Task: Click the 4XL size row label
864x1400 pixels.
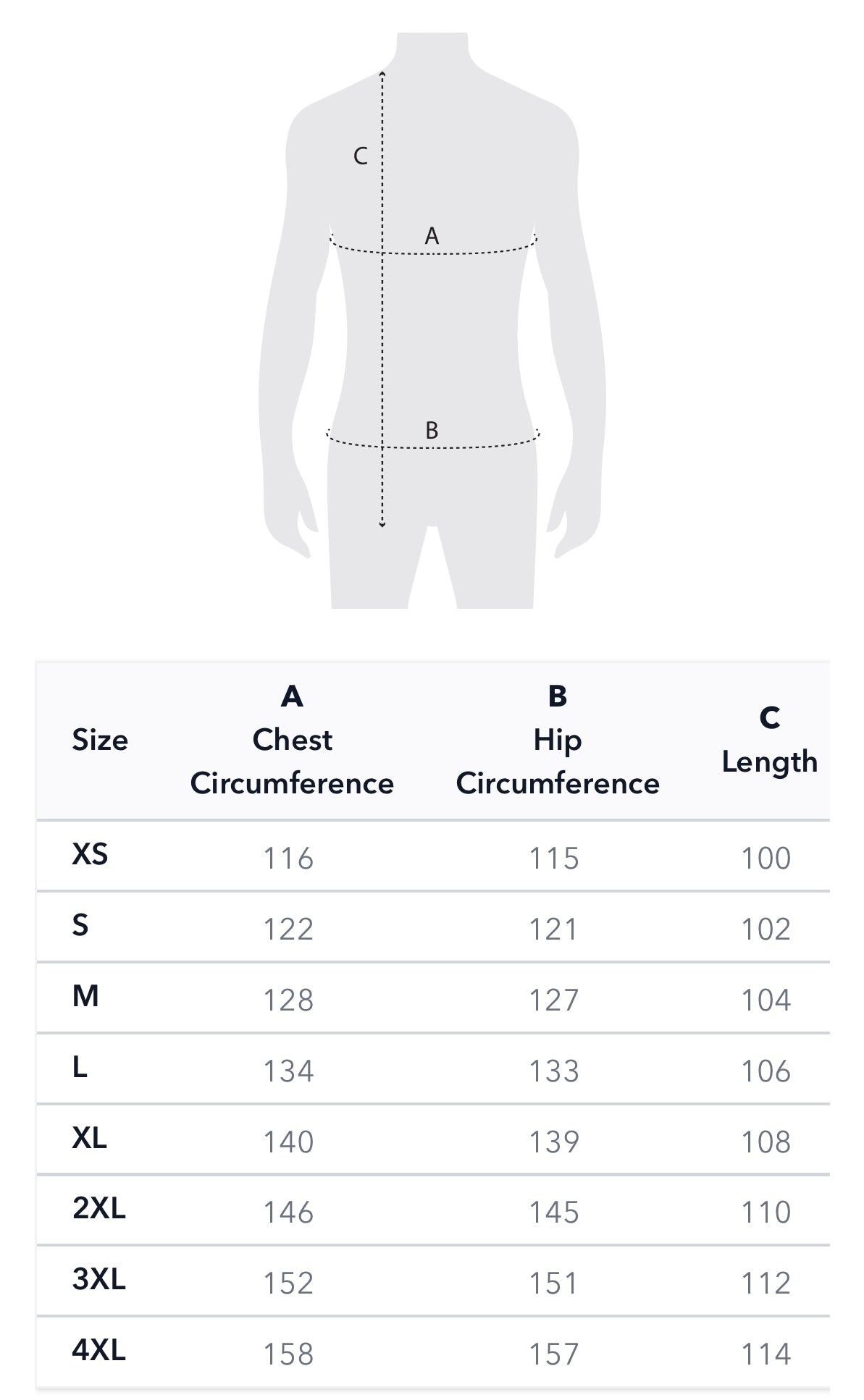Action: (99, 1351)
